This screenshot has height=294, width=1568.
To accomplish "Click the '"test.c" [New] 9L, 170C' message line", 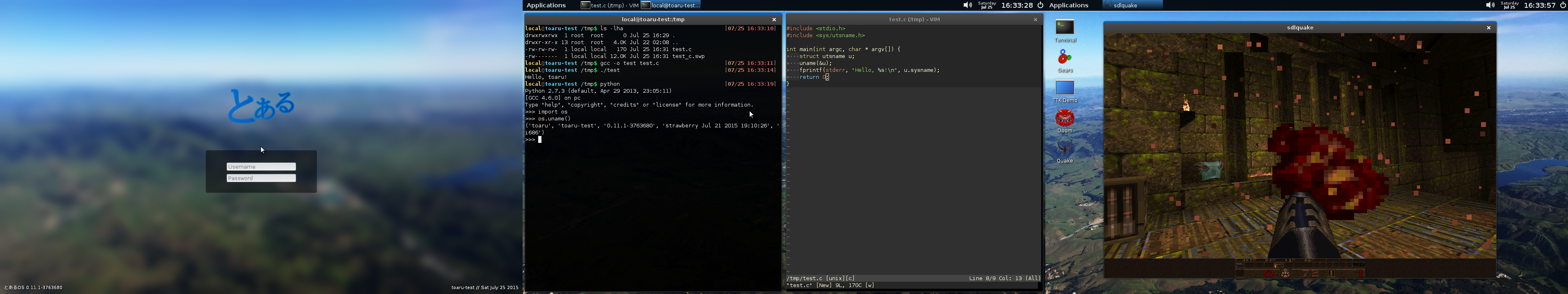I will coord(830,285).
